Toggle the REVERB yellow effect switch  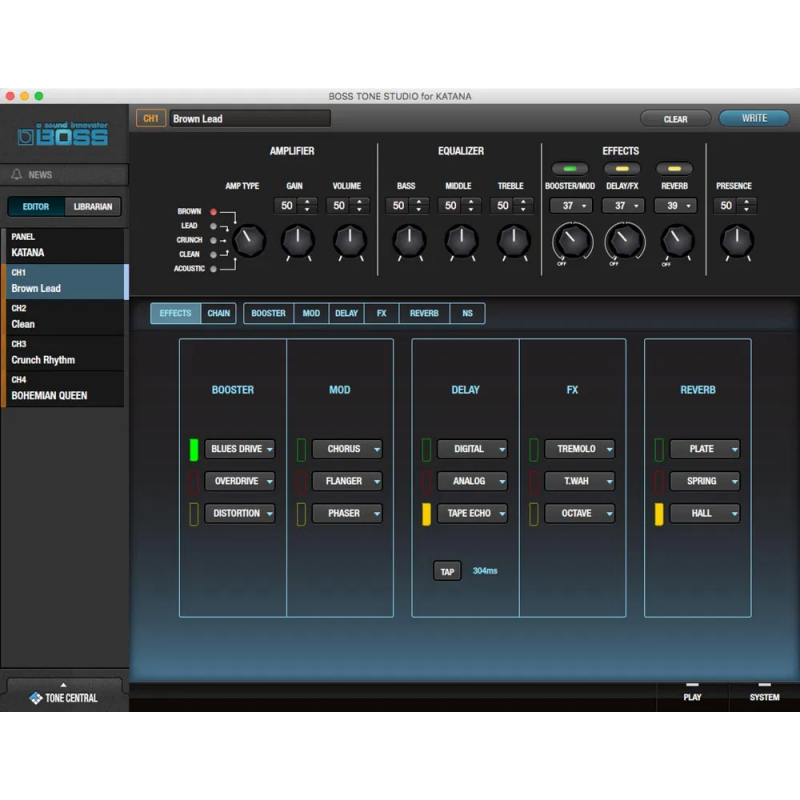click(x=674, y=168)
